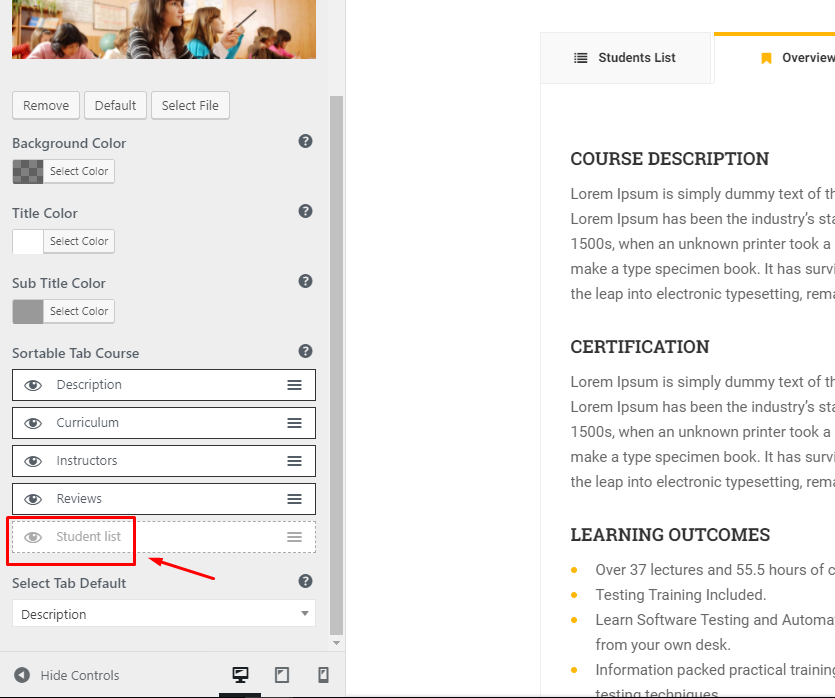This screenshot has height=698, width=835.
Task: Click the Select File button
Action: click(x=190, y=105)
